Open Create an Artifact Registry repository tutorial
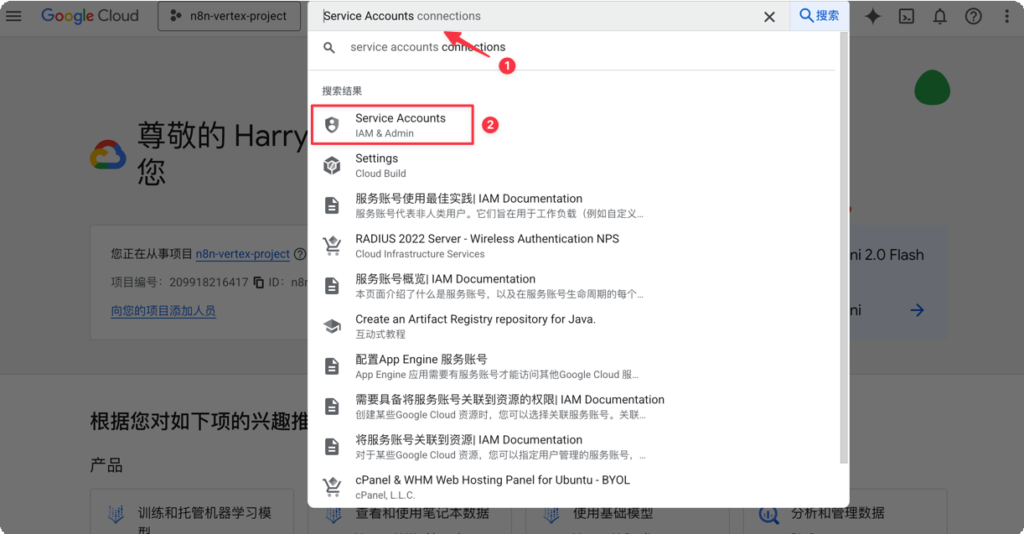The image size is (1024, 534). [475, 326]
